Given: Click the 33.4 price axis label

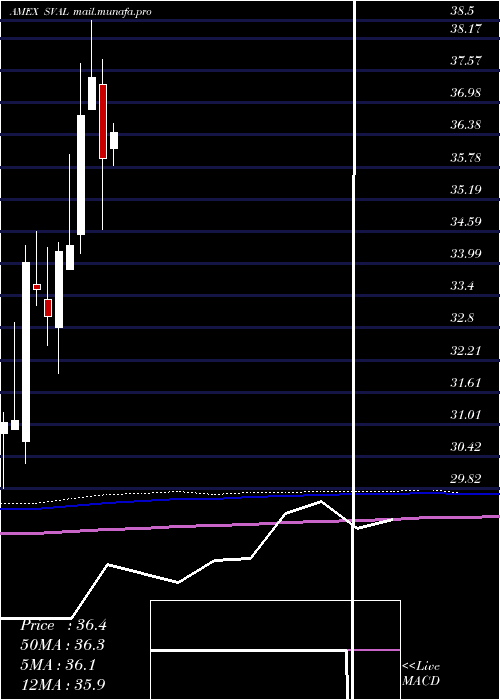Looking at the screenshot, I should pyautogui.click(x=462, y=286).
